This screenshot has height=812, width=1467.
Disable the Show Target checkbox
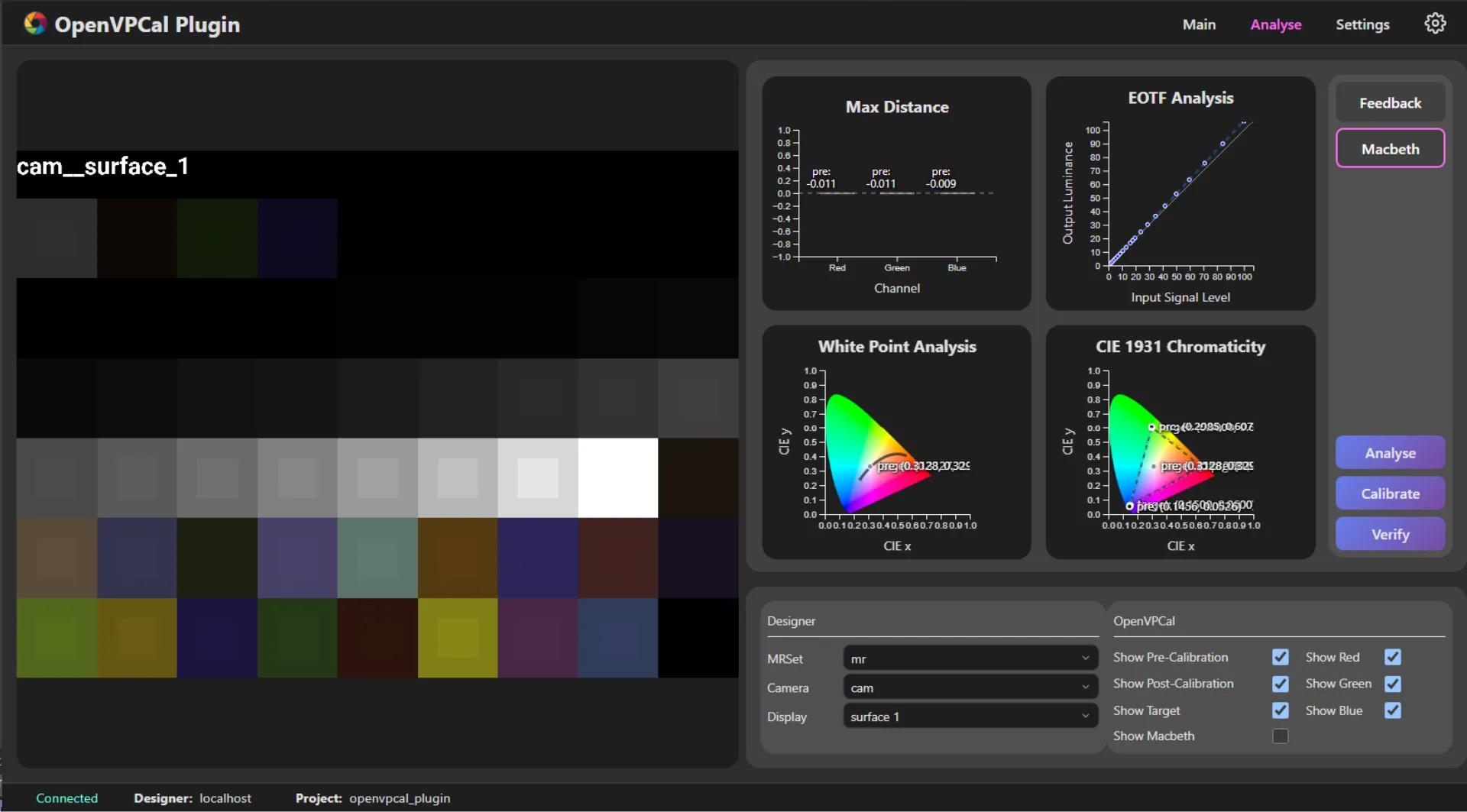click(1281, 710)
